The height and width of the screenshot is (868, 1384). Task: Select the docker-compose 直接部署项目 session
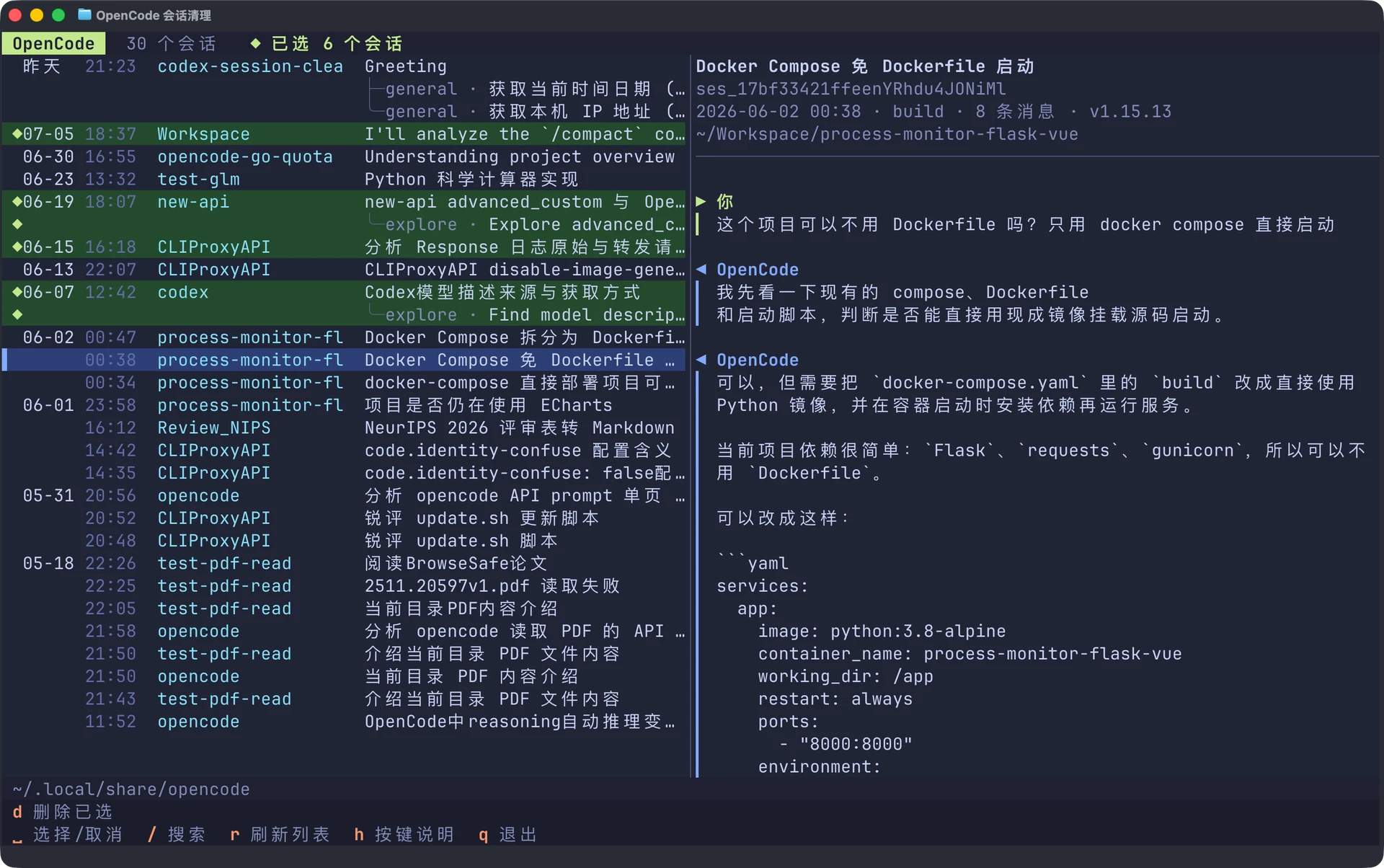[345, 383]
